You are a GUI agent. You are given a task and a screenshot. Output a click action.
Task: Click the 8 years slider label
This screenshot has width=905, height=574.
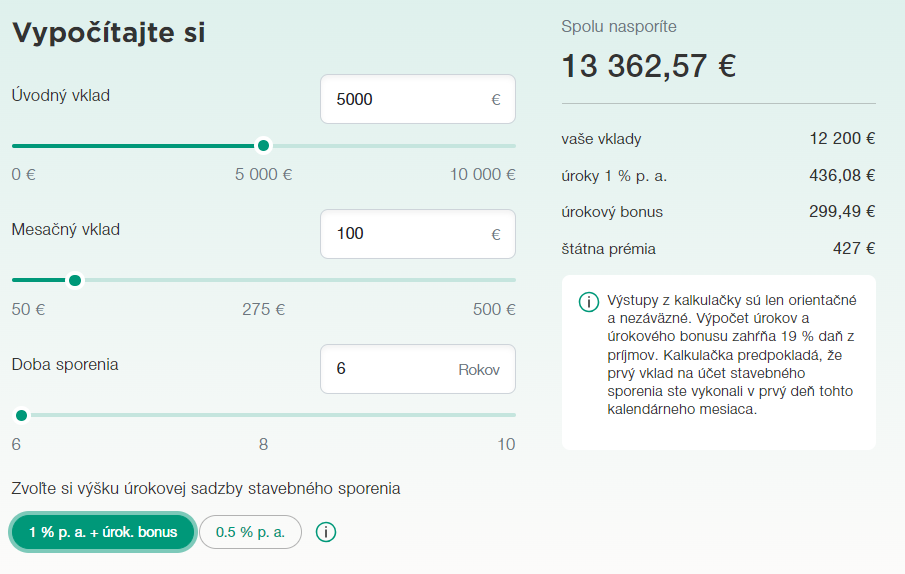pos(263,444)
